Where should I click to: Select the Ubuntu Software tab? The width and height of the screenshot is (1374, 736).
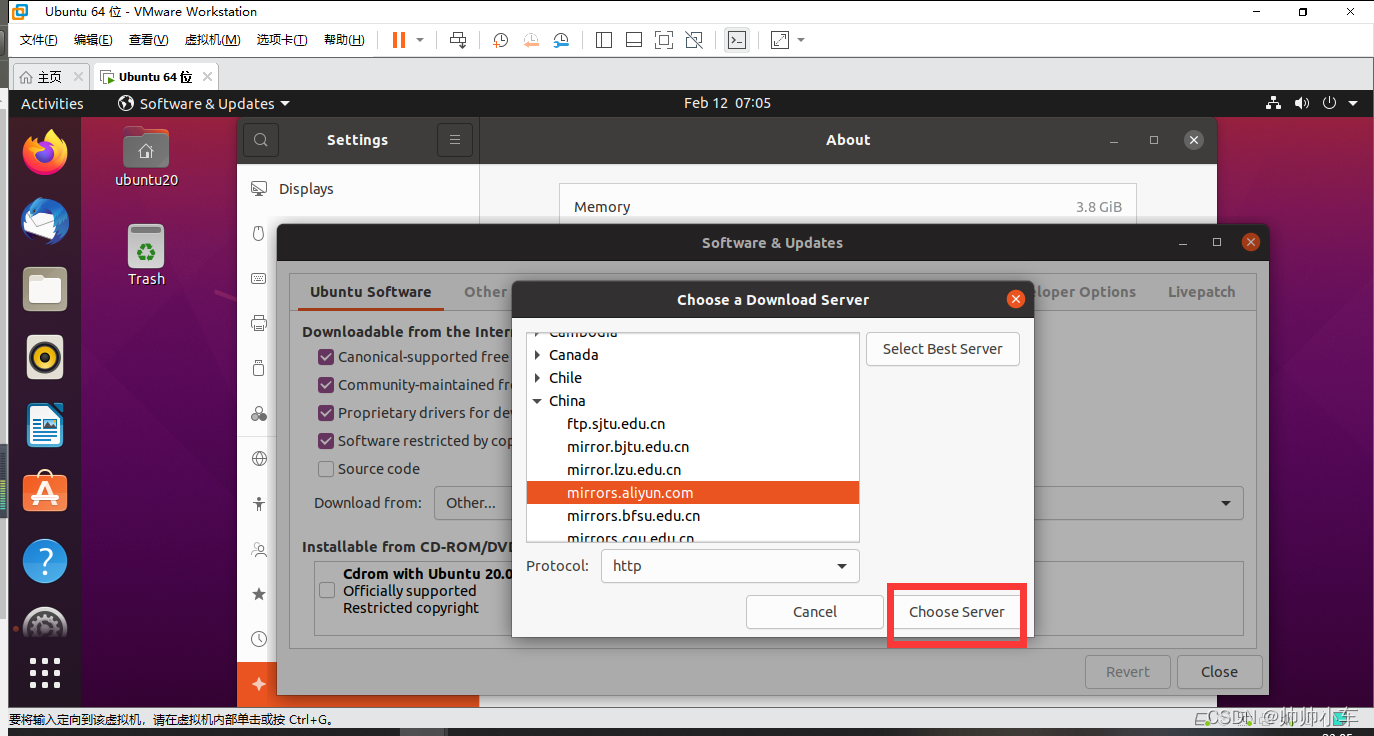[371, 292]
